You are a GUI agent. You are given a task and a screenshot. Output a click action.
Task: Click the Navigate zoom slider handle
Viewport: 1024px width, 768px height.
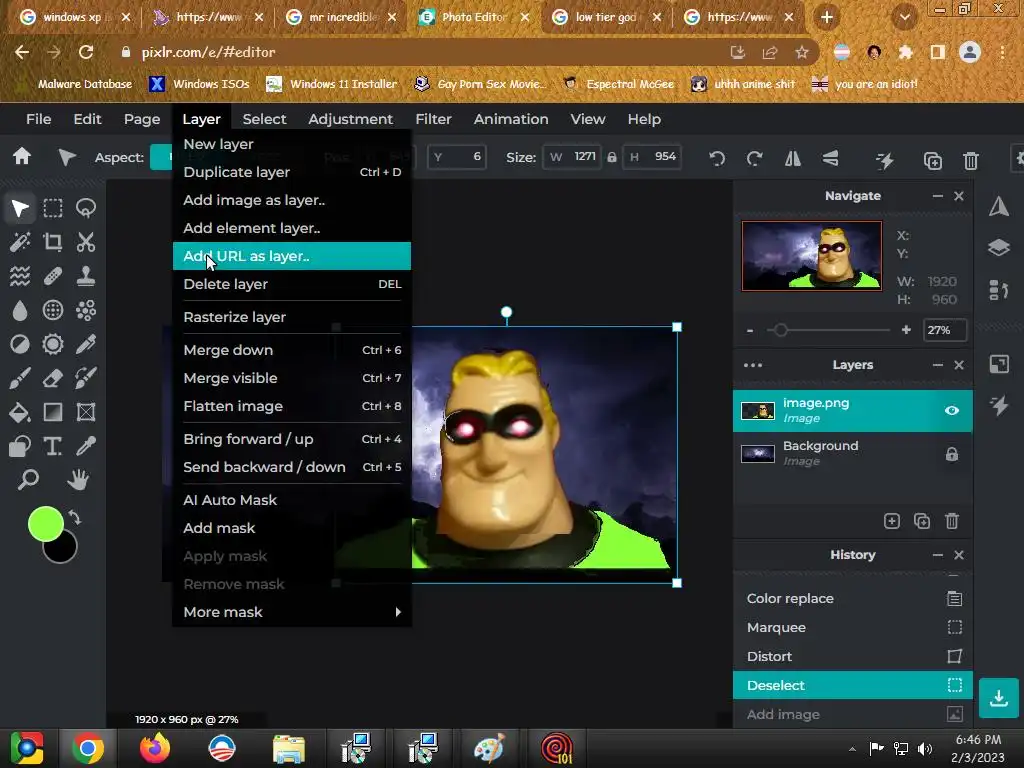(780, 330)
